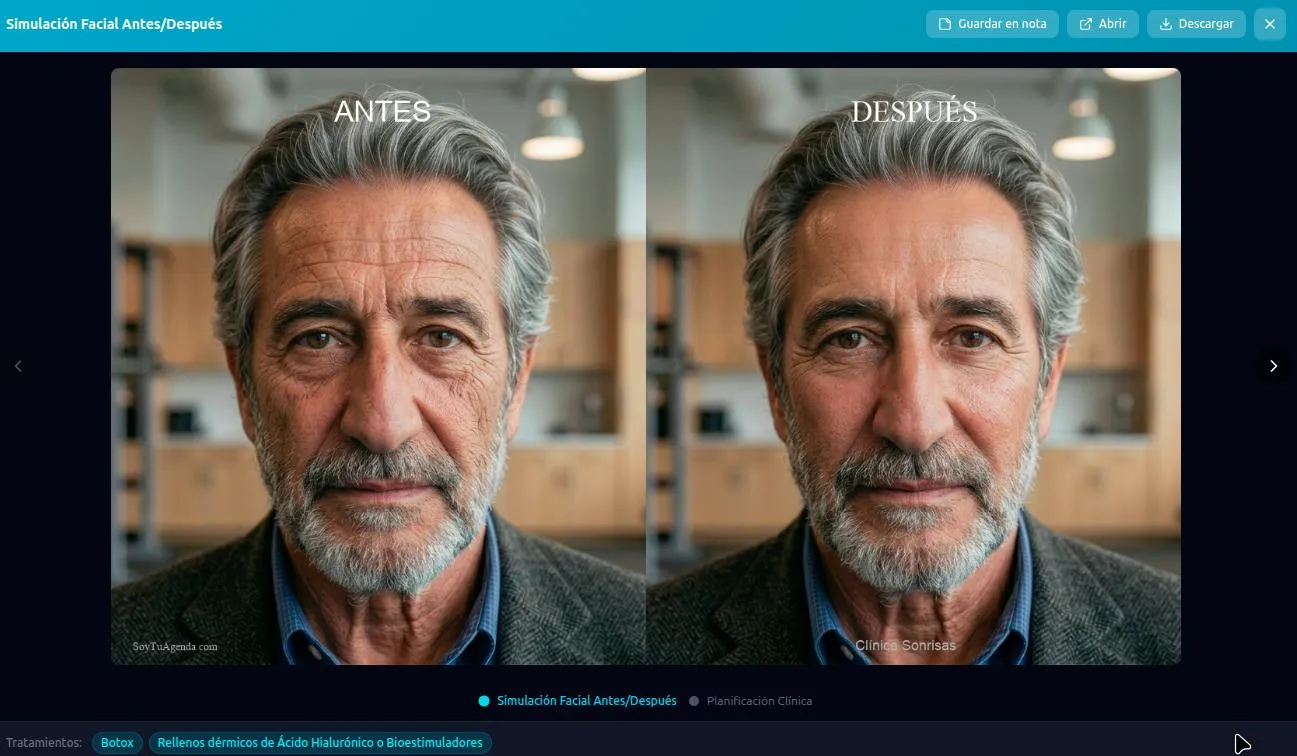Go to next image with right chevron
Viewport: 1297px width, 756px height.
pyautogui.click(x=1273, y=366)
